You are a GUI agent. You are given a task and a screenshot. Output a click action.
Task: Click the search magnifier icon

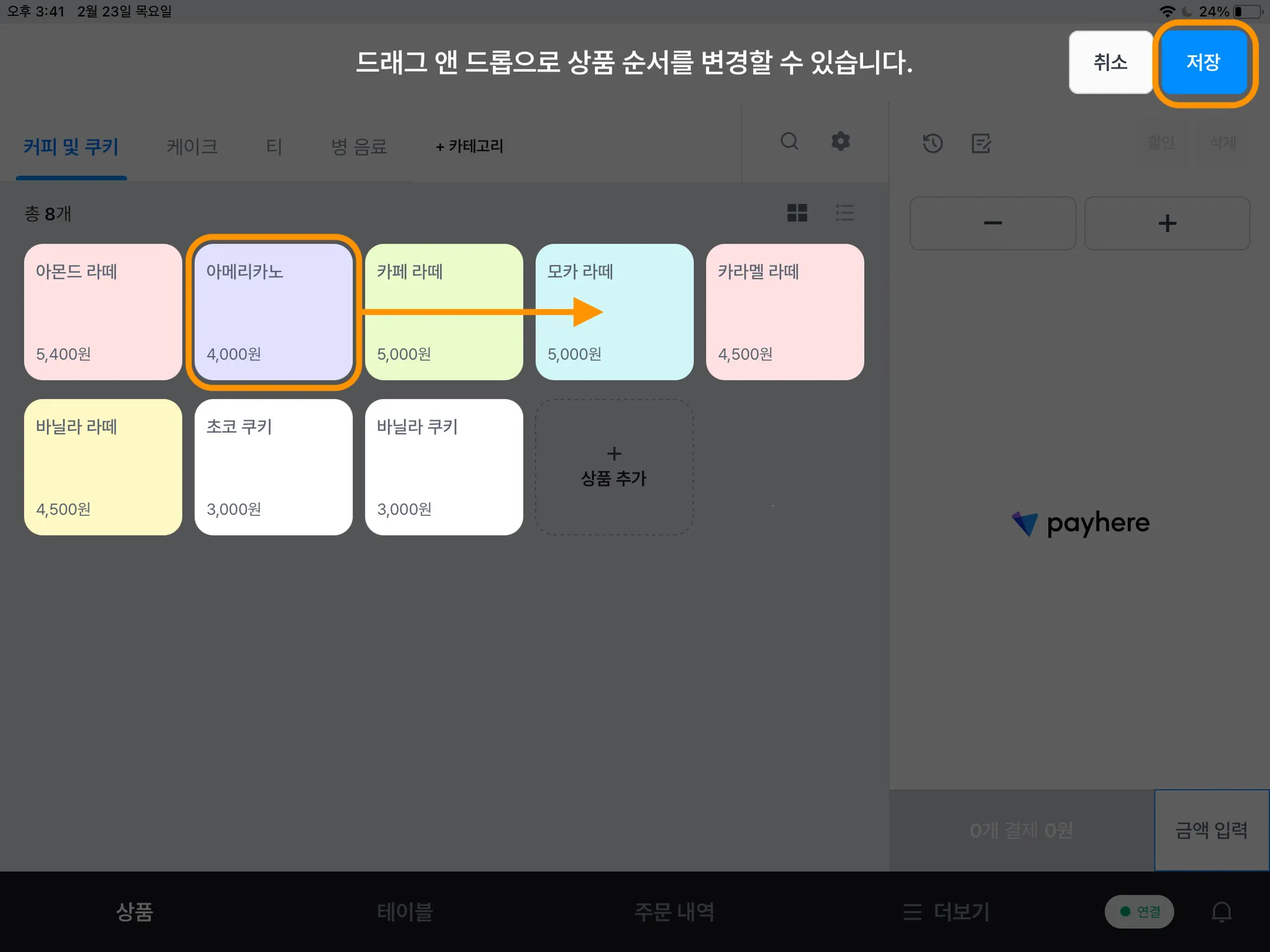pos(789,141)
